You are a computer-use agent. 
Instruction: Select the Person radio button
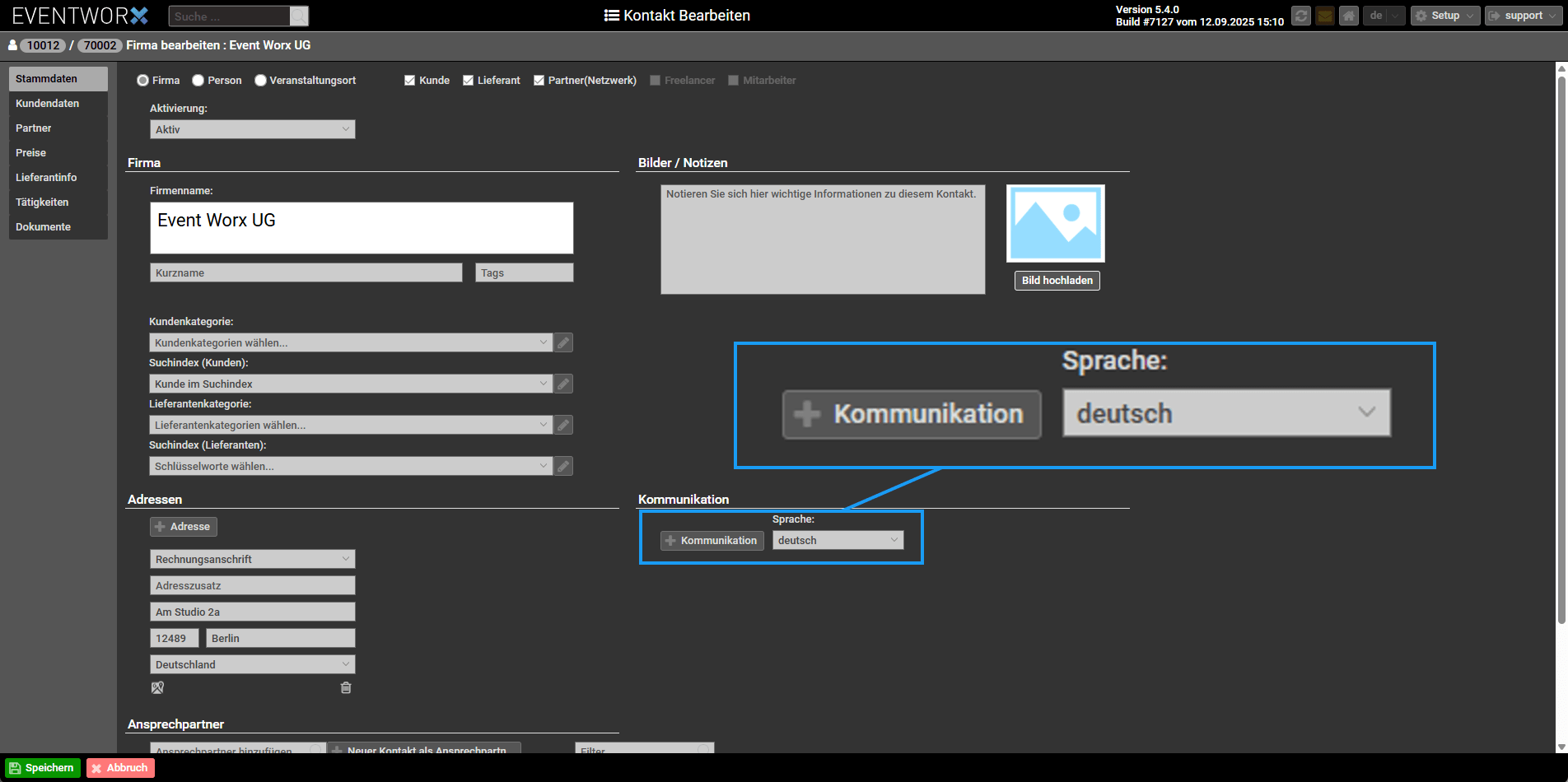tap(198, 81)
